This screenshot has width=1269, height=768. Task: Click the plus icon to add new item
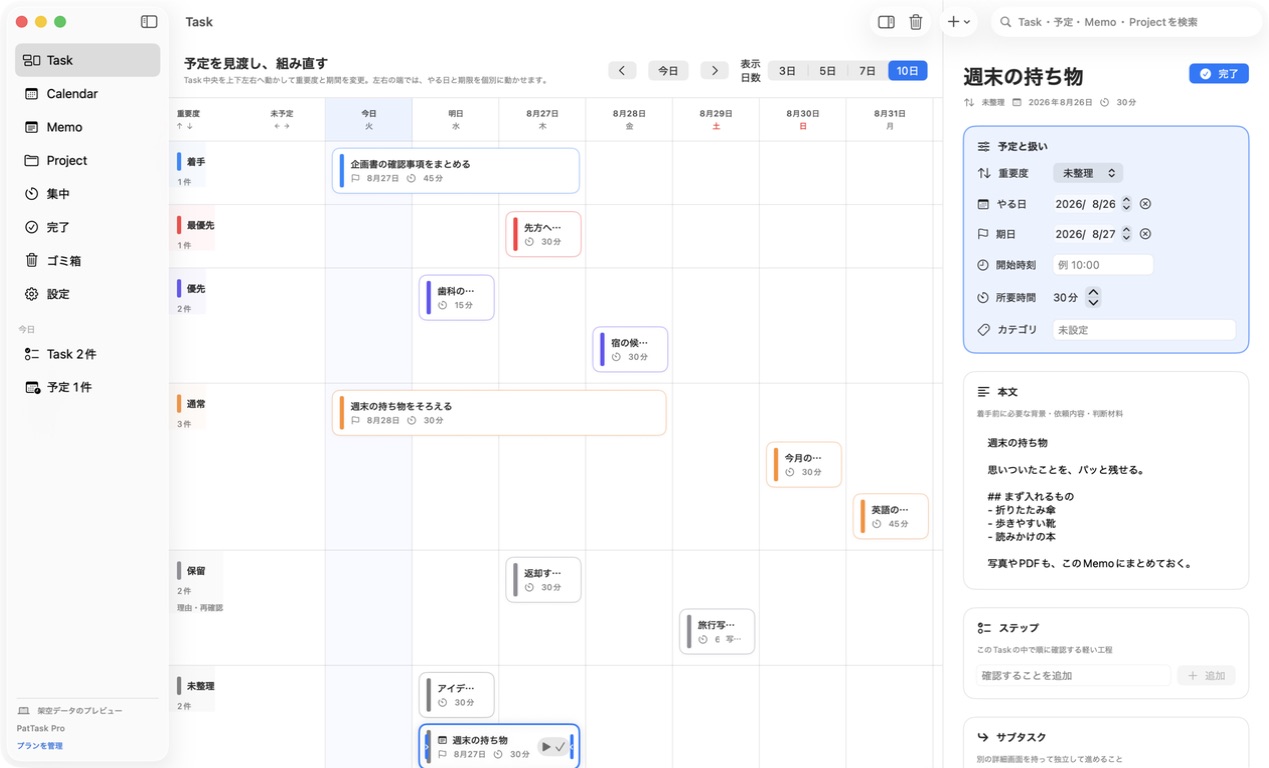[x=953, y=22]
